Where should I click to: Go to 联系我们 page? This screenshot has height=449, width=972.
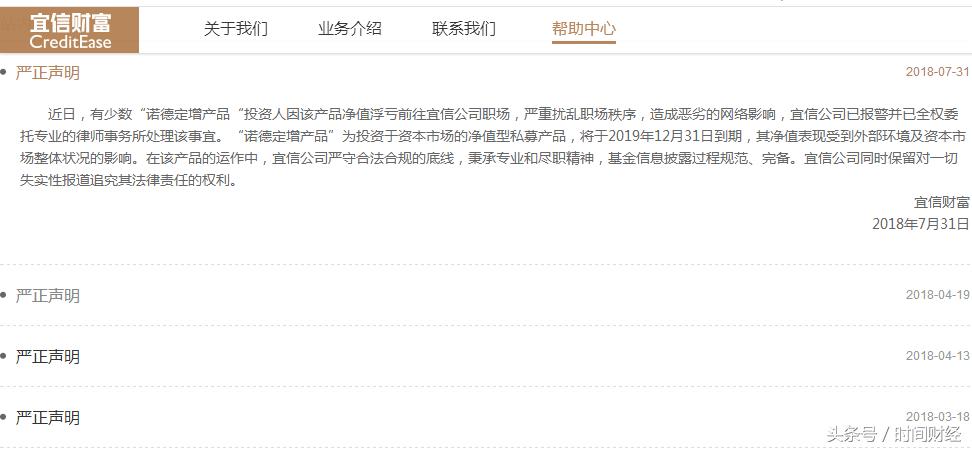point(464,29)
